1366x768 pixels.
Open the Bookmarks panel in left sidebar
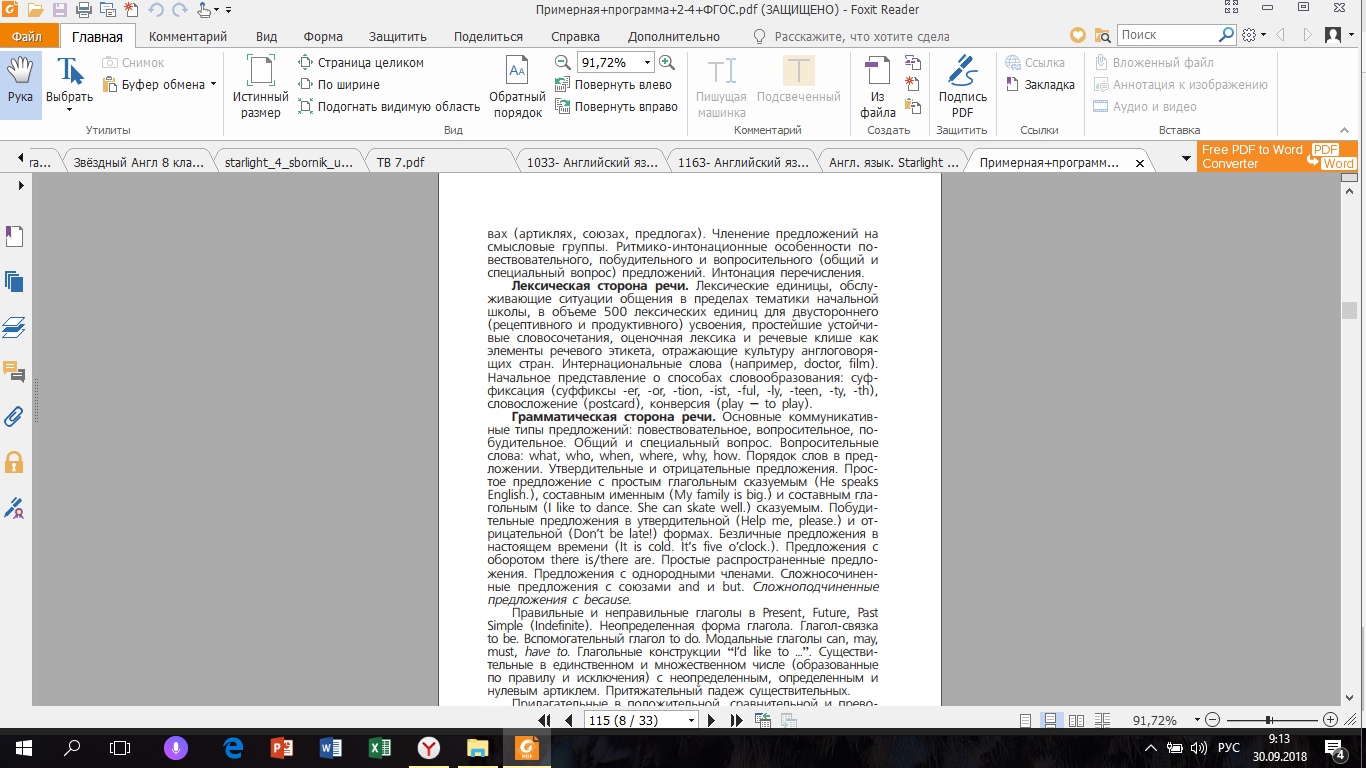click(x=14, y=237)
